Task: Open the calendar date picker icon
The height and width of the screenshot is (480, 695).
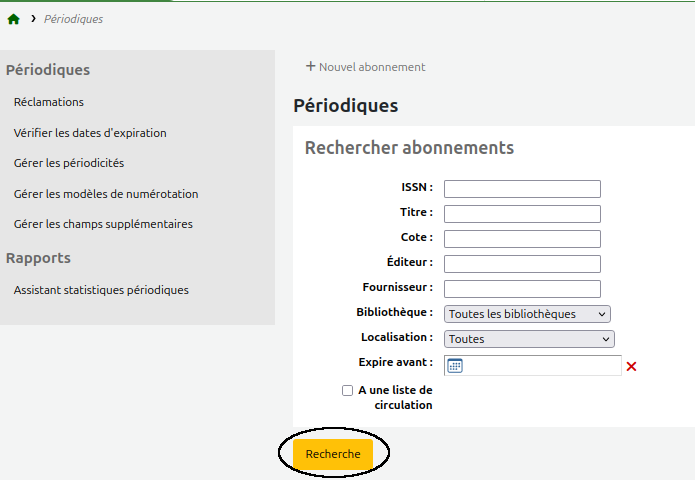Action: (455, 366)
